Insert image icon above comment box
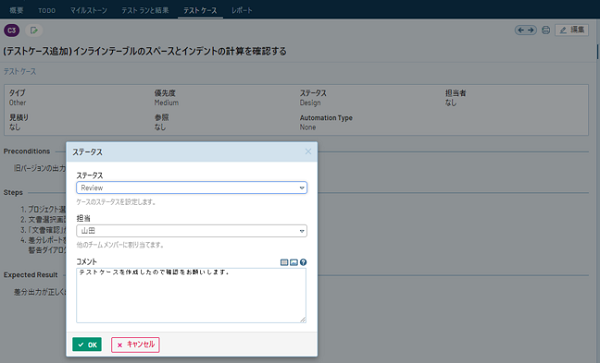This screenshot has width=600, height=363. 294,262
